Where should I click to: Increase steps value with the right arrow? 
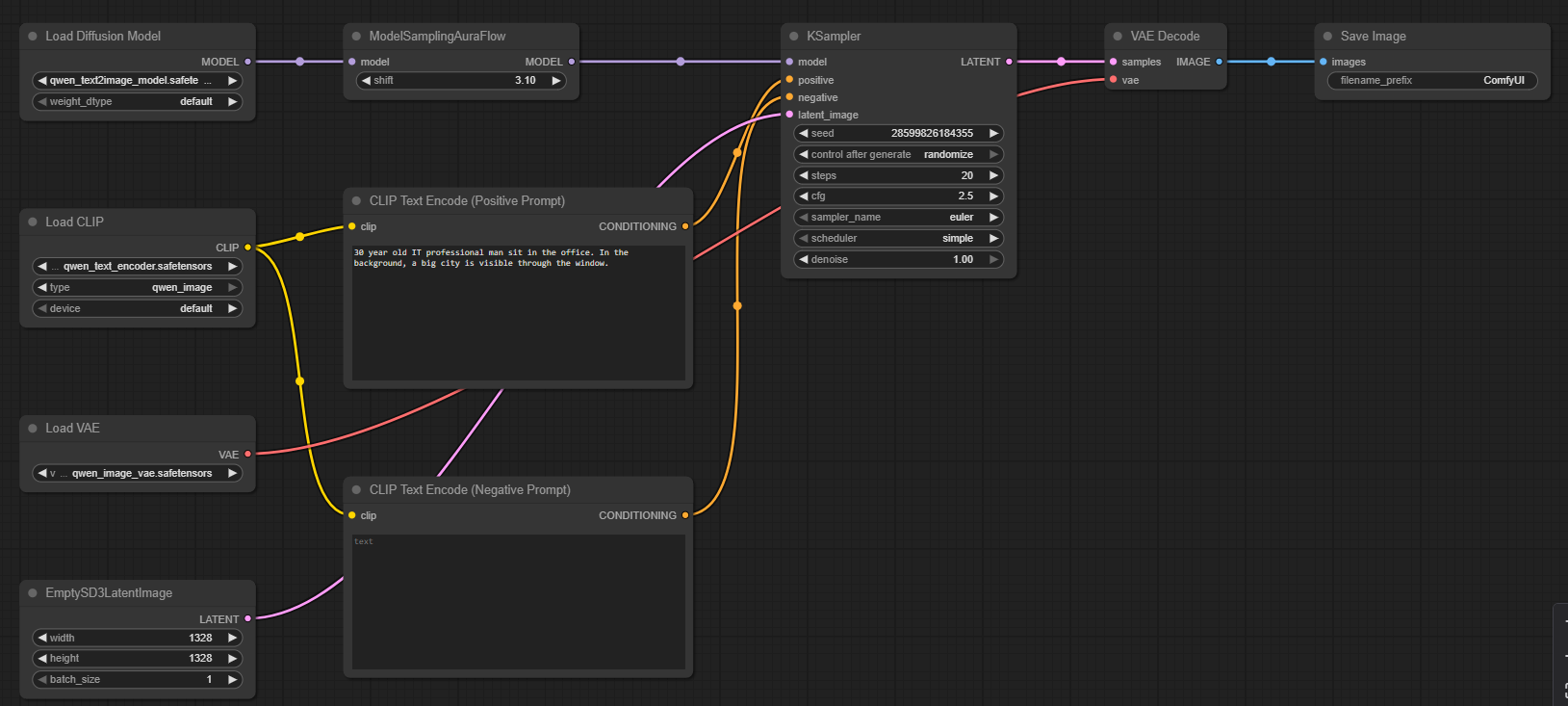coord(993,175)
